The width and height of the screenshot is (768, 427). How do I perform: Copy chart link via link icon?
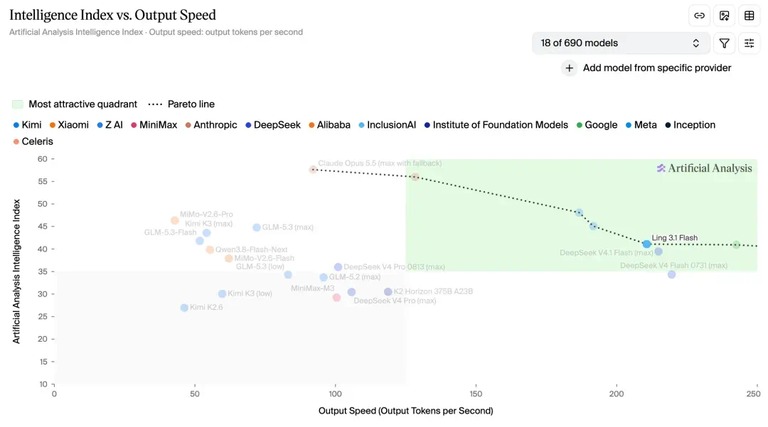click(x=699, y=16)
